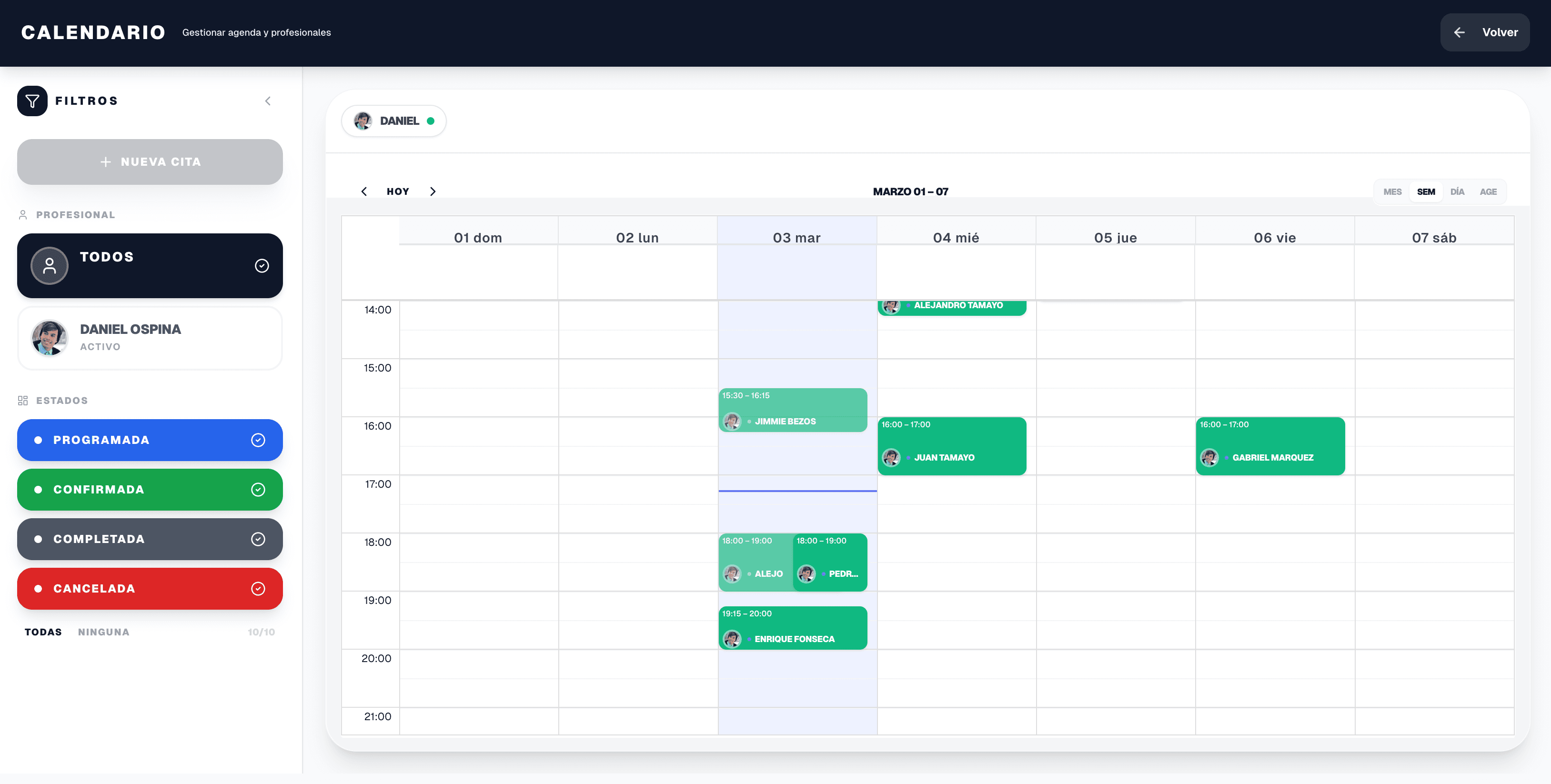Click Daniel Ospina's profile photo

[50, 338]
